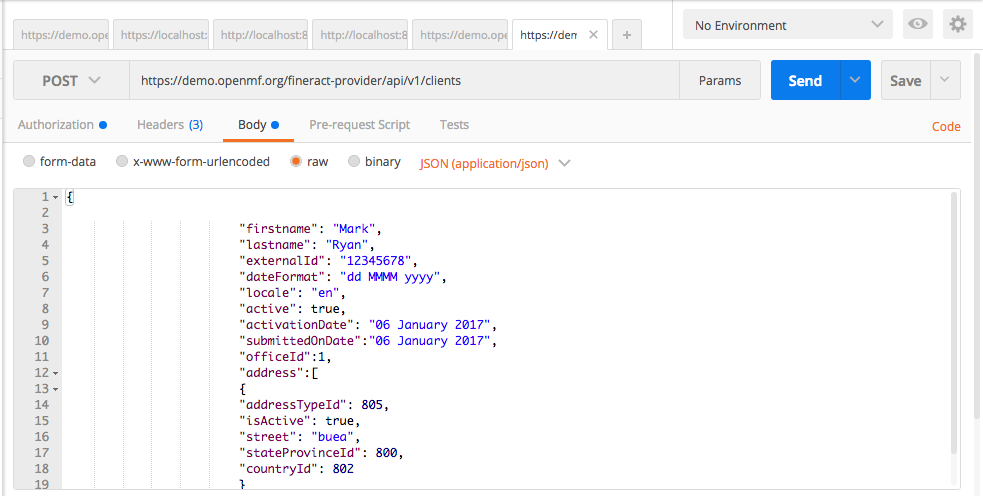Select the form-data body type
983x496 pixels.
point(29,162)
